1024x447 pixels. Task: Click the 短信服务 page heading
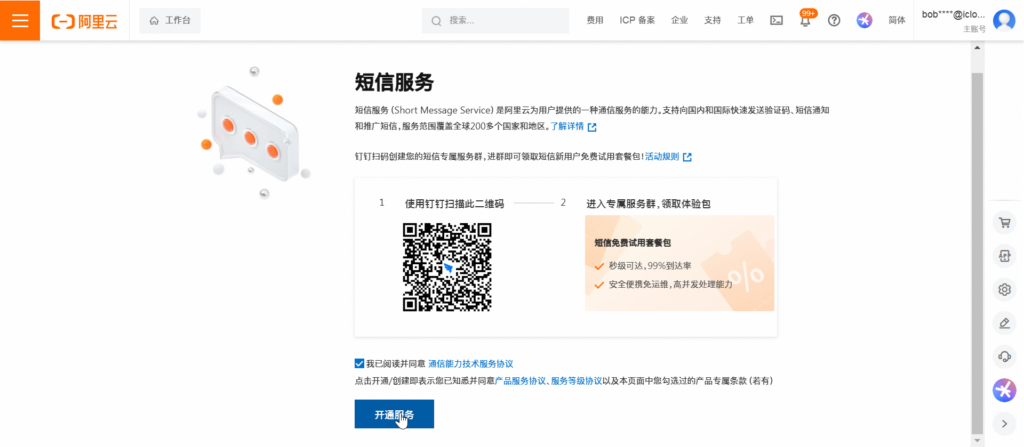tap(394, 83)
